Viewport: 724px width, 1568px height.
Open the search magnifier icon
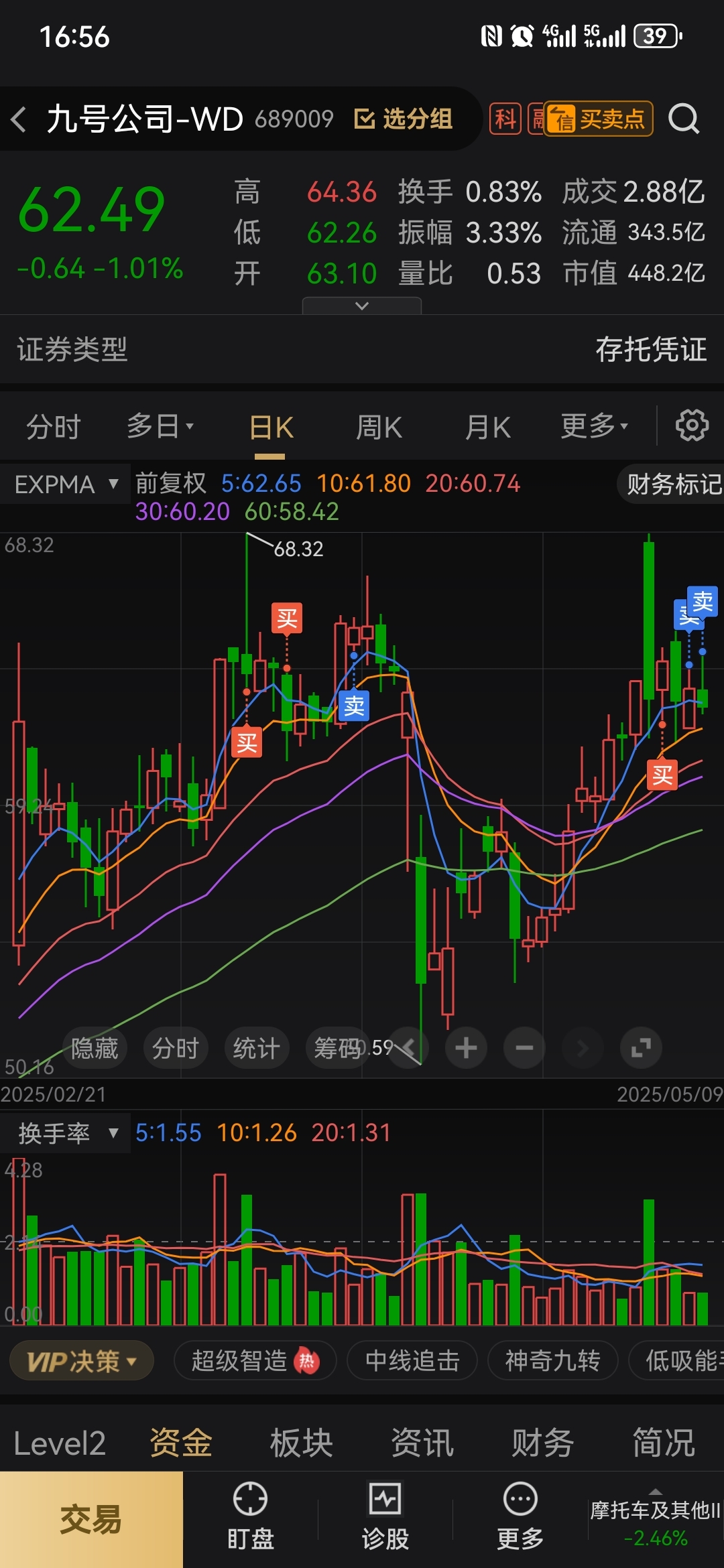pos(684,119)
